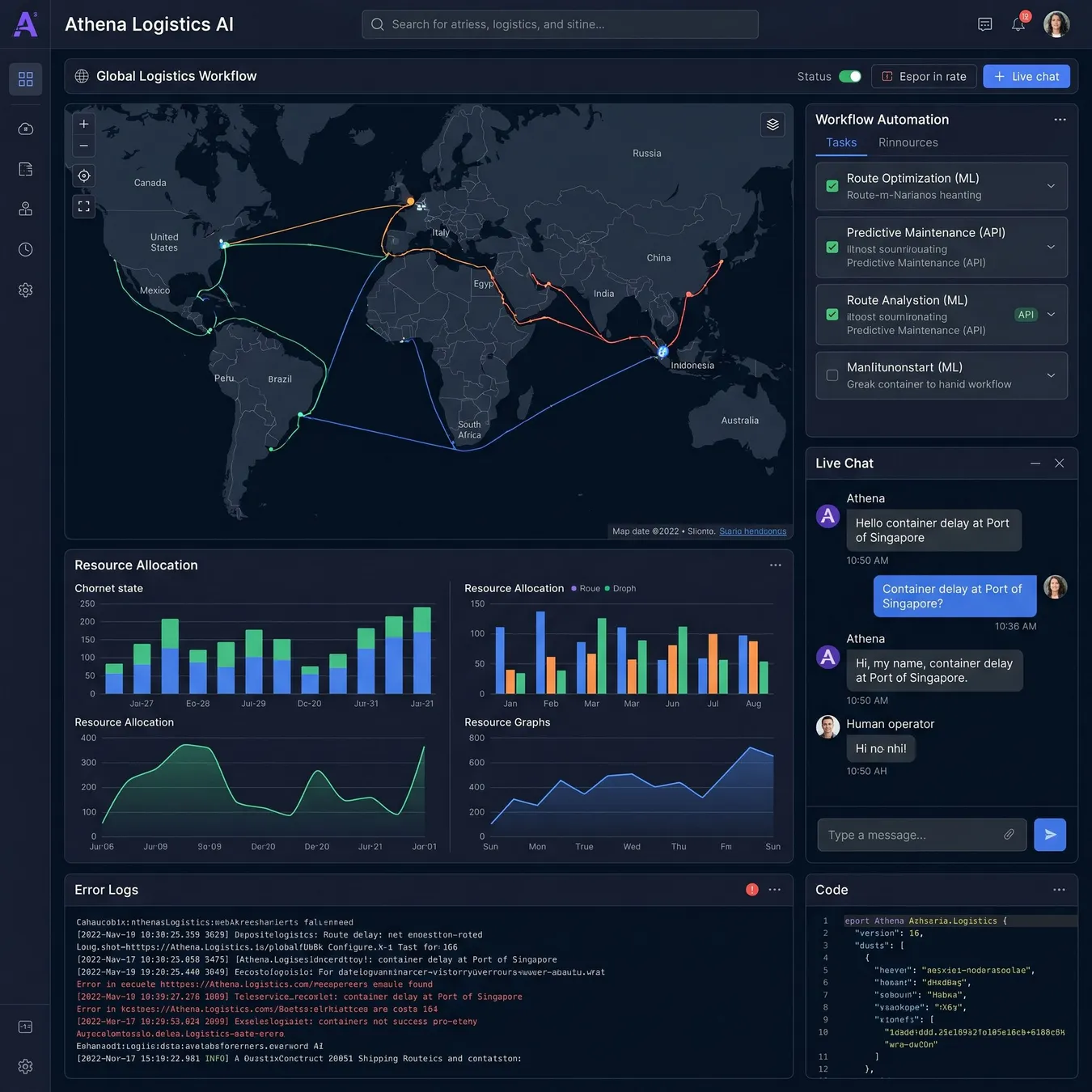Expand Predictive Maintenance (API) chevron
This screenshot has height=1092, width=1092.
click(x=1051, y=247)
